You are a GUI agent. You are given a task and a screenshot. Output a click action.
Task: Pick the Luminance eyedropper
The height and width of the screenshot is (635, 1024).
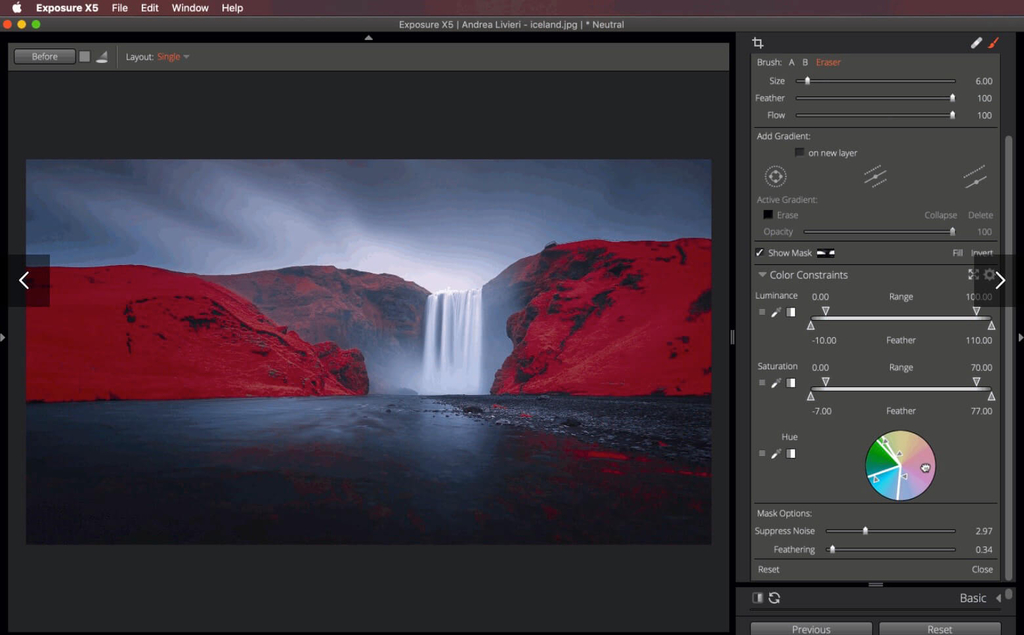pyautogui.click(x=776, y=312)
